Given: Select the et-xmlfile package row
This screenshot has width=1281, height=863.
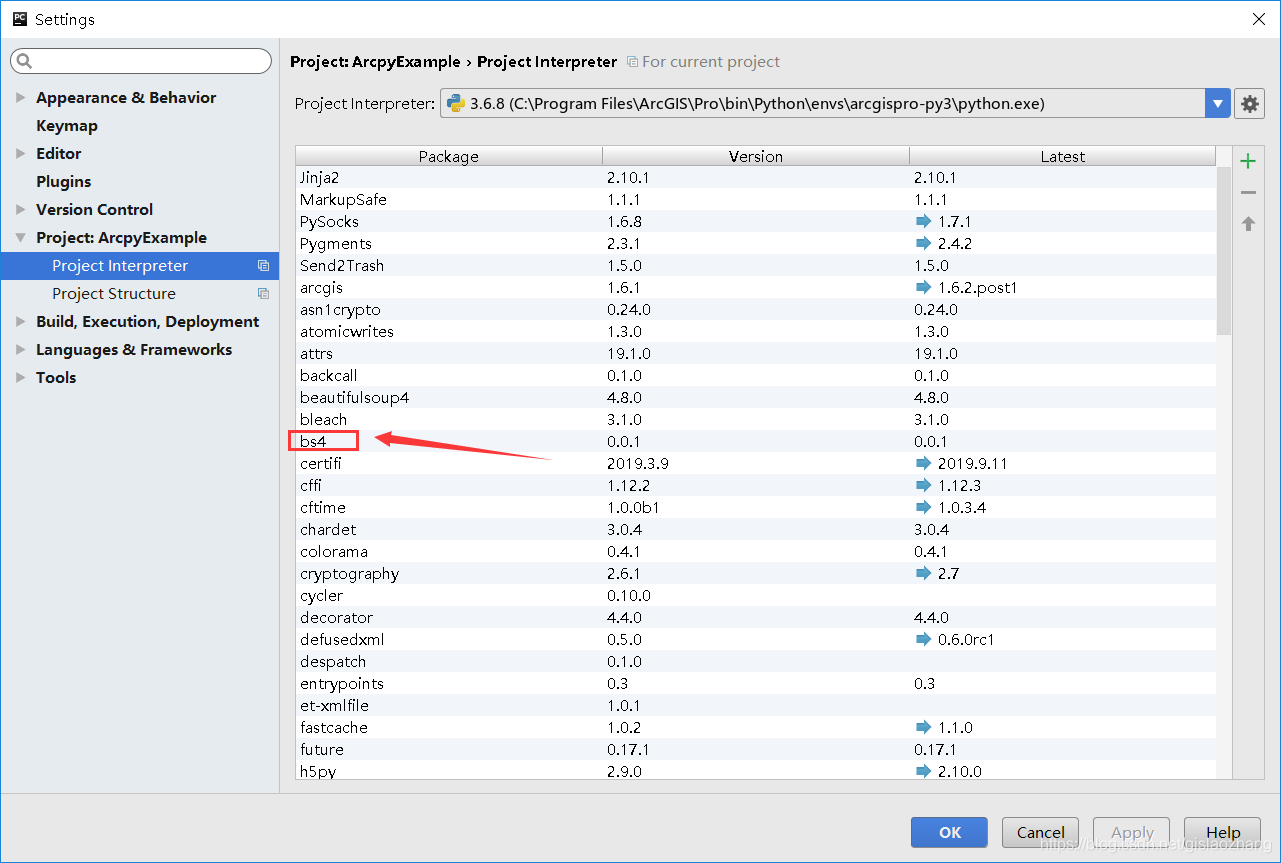Looking at the screenshot, I should 756,705.
